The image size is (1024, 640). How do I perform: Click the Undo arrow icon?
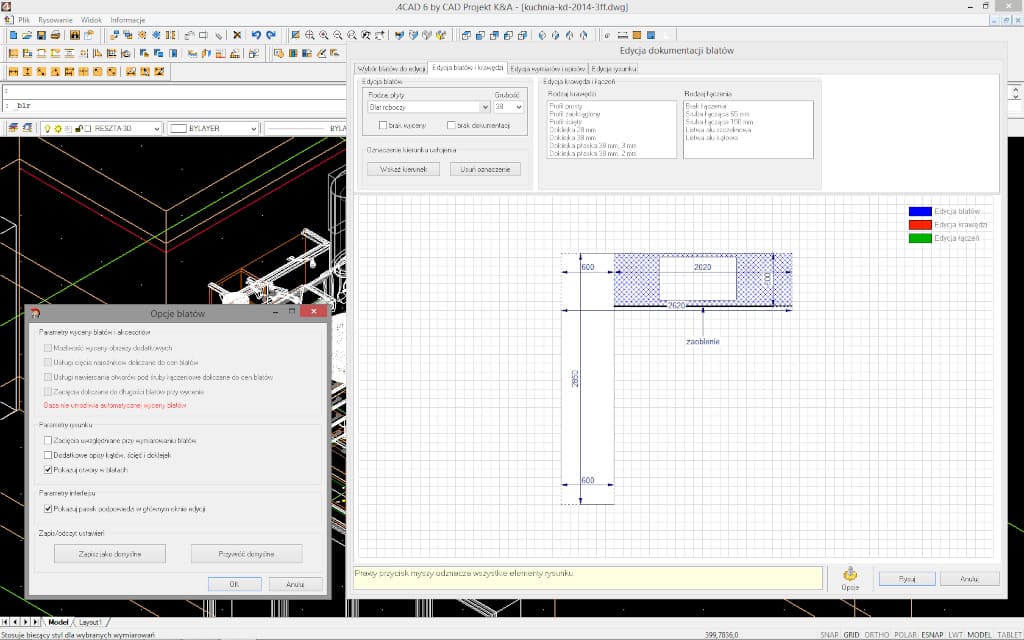(256, 35)
